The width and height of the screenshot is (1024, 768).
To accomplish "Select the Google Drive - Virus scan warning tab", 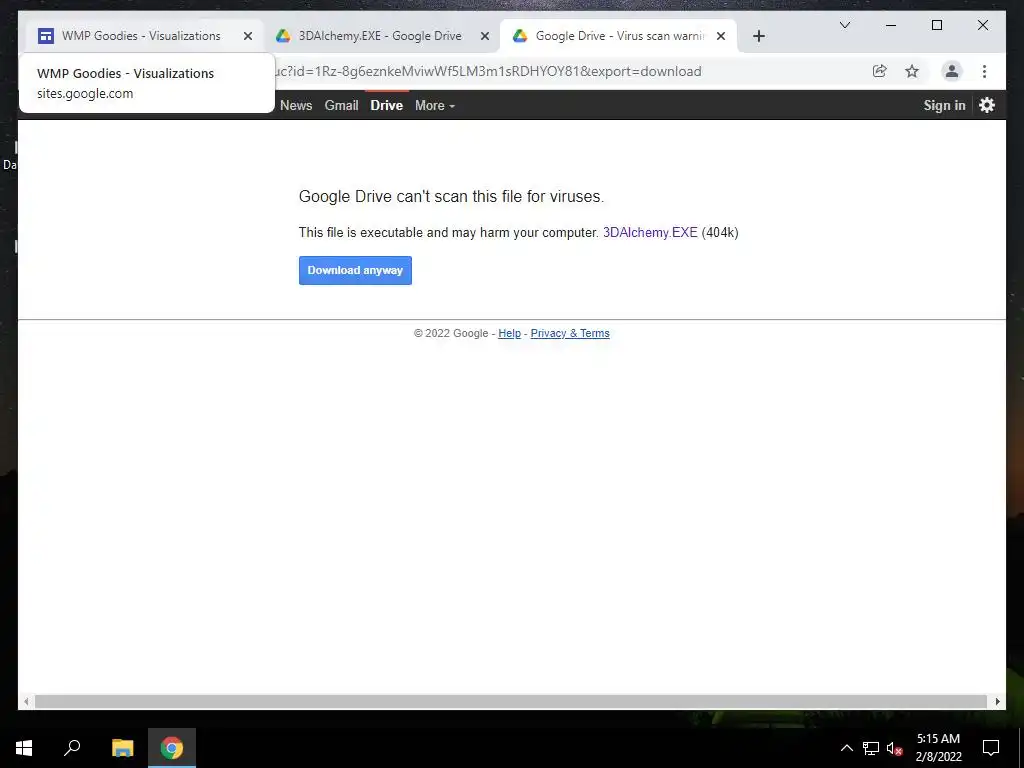I will click(619, 36).
